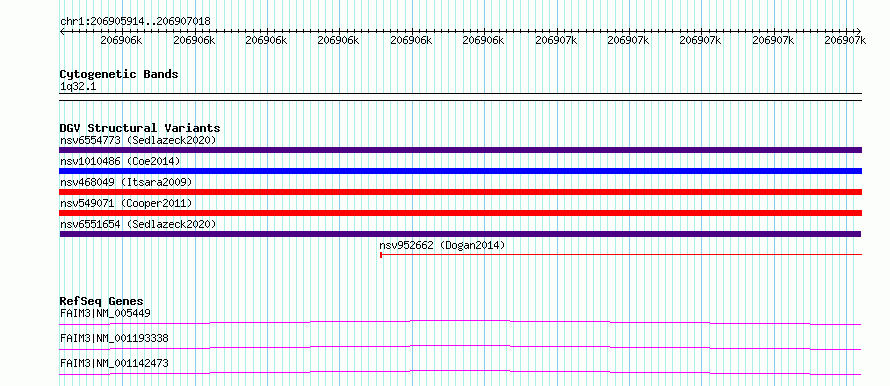Click the red bar of nsv468049
Viewport: 890px width, 386px height.
(x=461, y=192)
